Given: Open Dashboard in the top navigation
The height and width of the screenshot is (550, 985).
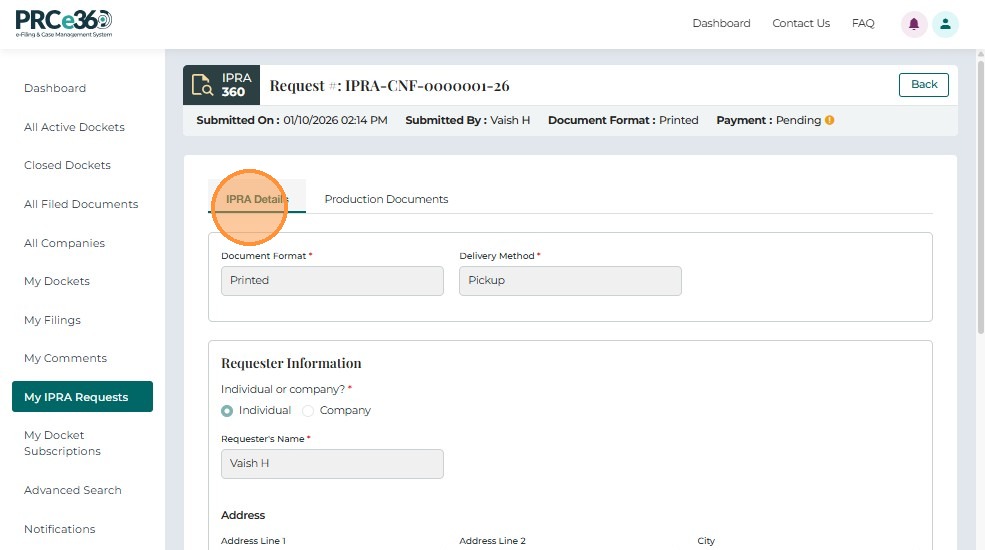Looking at the screenshot, I should [721, 24].
